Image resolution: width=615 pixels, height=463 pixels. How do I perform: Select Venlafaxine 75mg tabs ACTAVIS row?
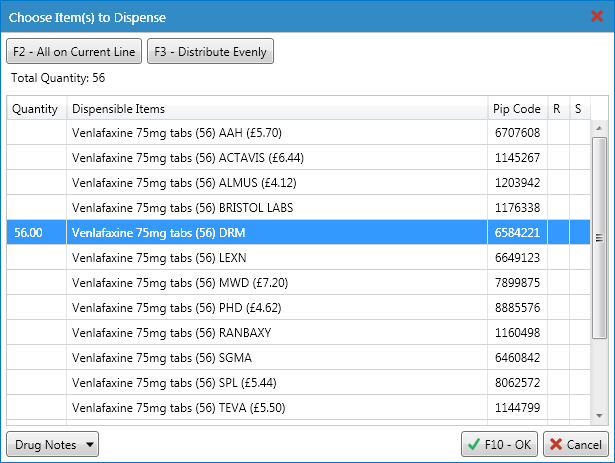point(298,158)
